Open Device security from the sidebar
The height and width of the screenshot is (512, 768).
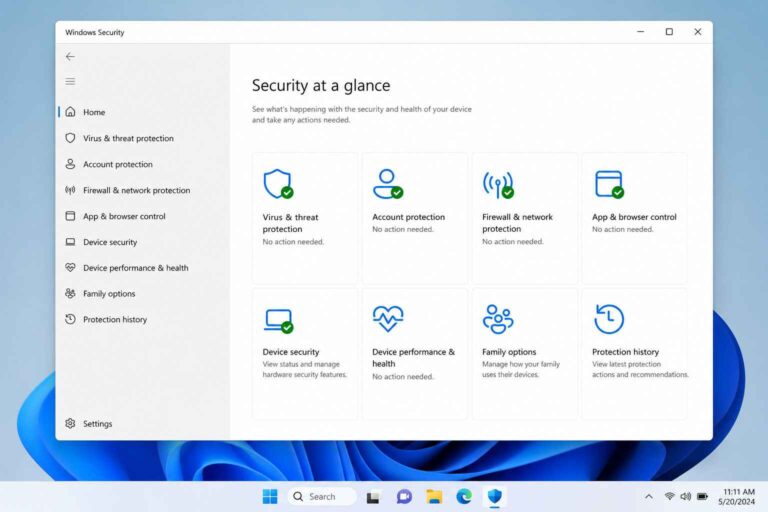[x=110, y=242]
